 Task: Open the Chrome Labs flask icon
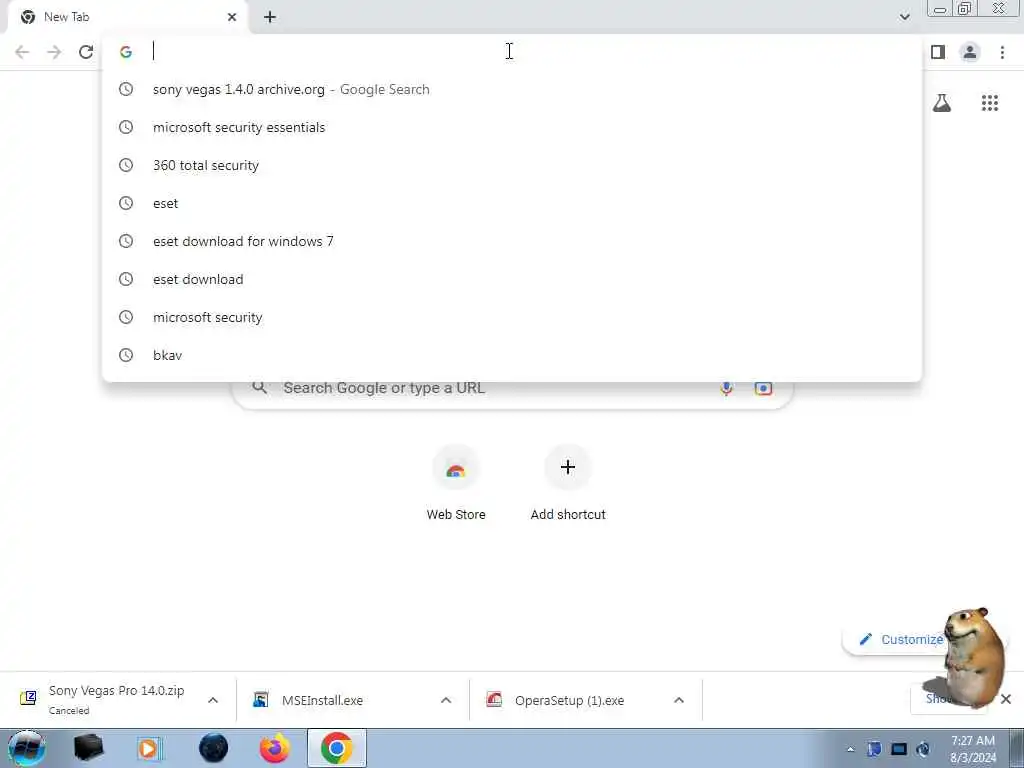(942, 103)
